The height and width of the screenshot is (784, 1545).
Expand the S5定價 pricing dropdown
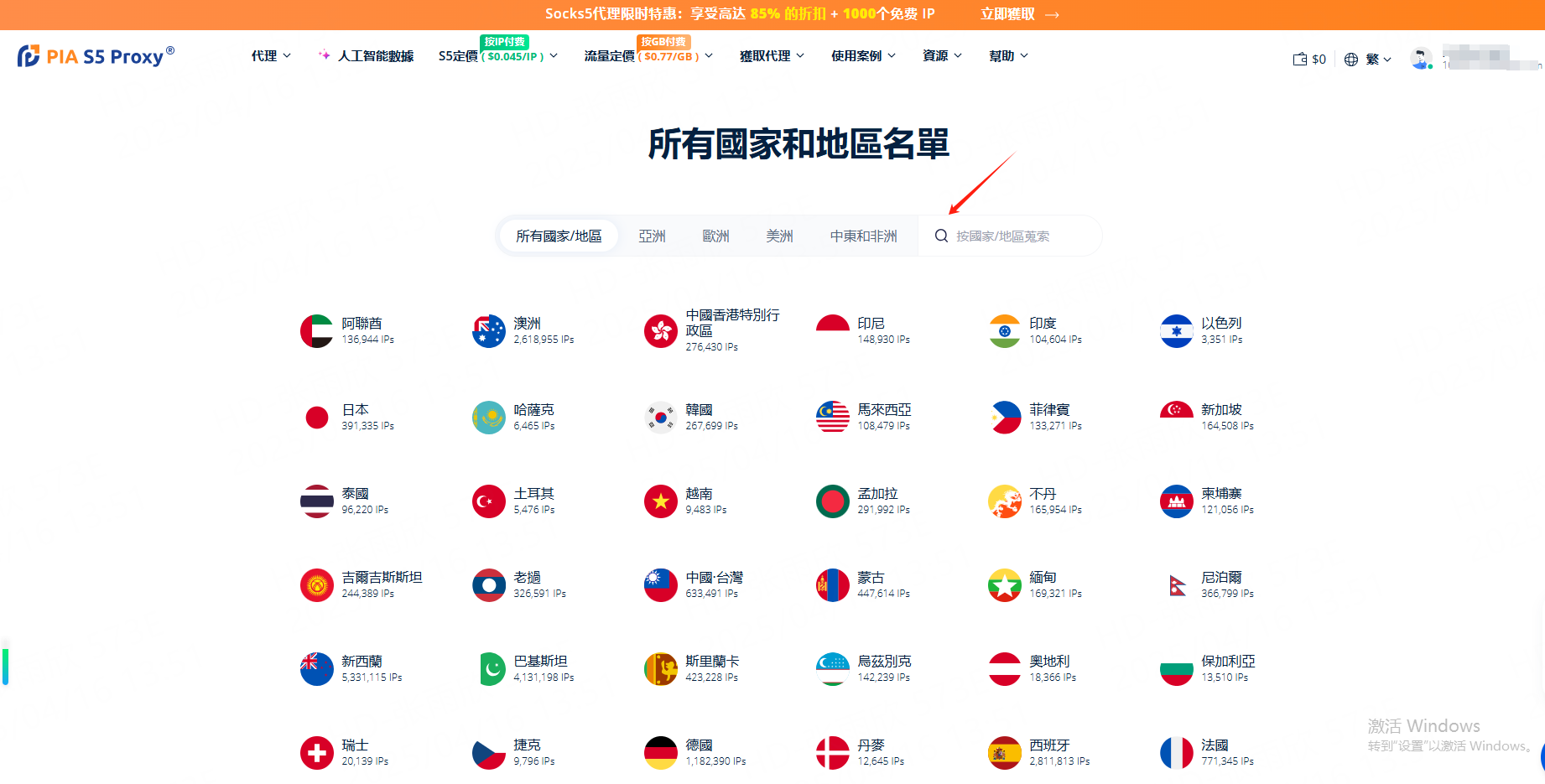tap(497, 56)
